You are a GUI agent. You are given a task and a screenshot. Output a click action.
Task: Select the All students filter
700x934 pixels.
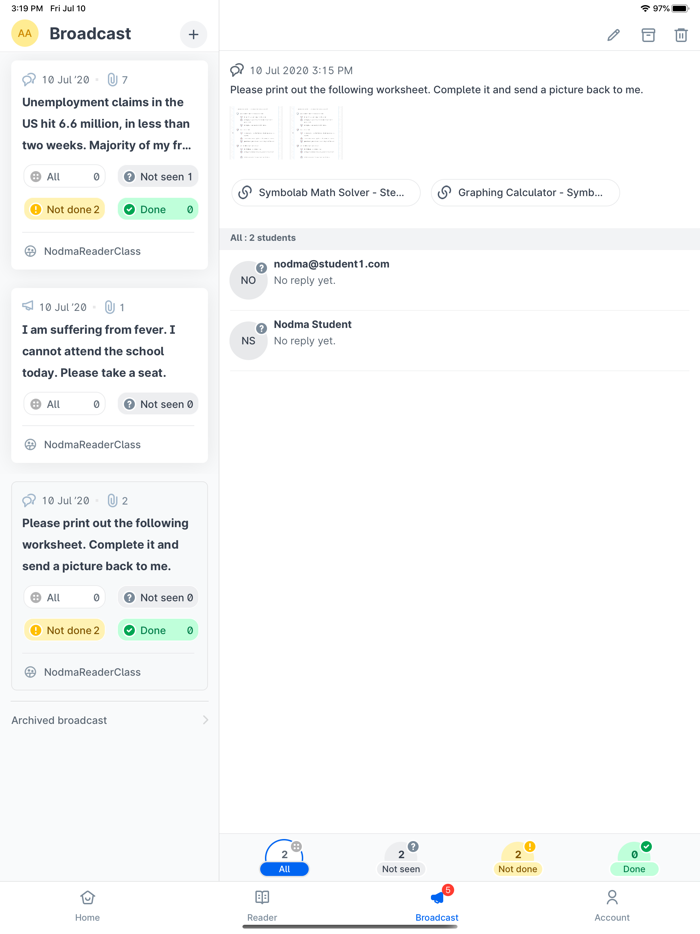point(285,858)
